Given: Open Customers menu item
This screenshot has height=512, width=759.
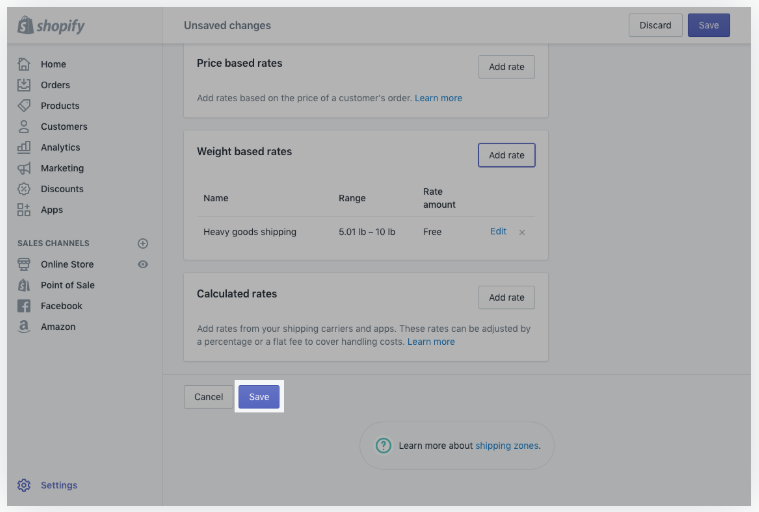Looking at the screenshot, I should tap(64, 126).
